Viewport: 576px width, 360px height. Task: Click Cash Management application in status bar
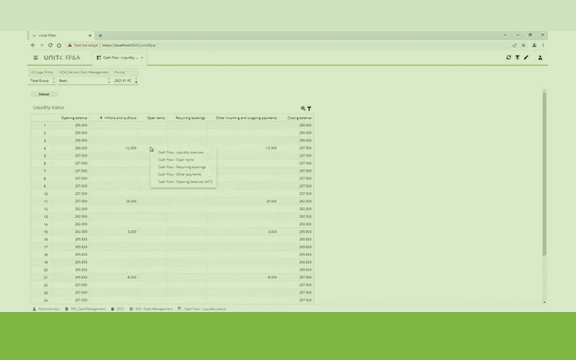pyautogui.click(x=151, y=309)
